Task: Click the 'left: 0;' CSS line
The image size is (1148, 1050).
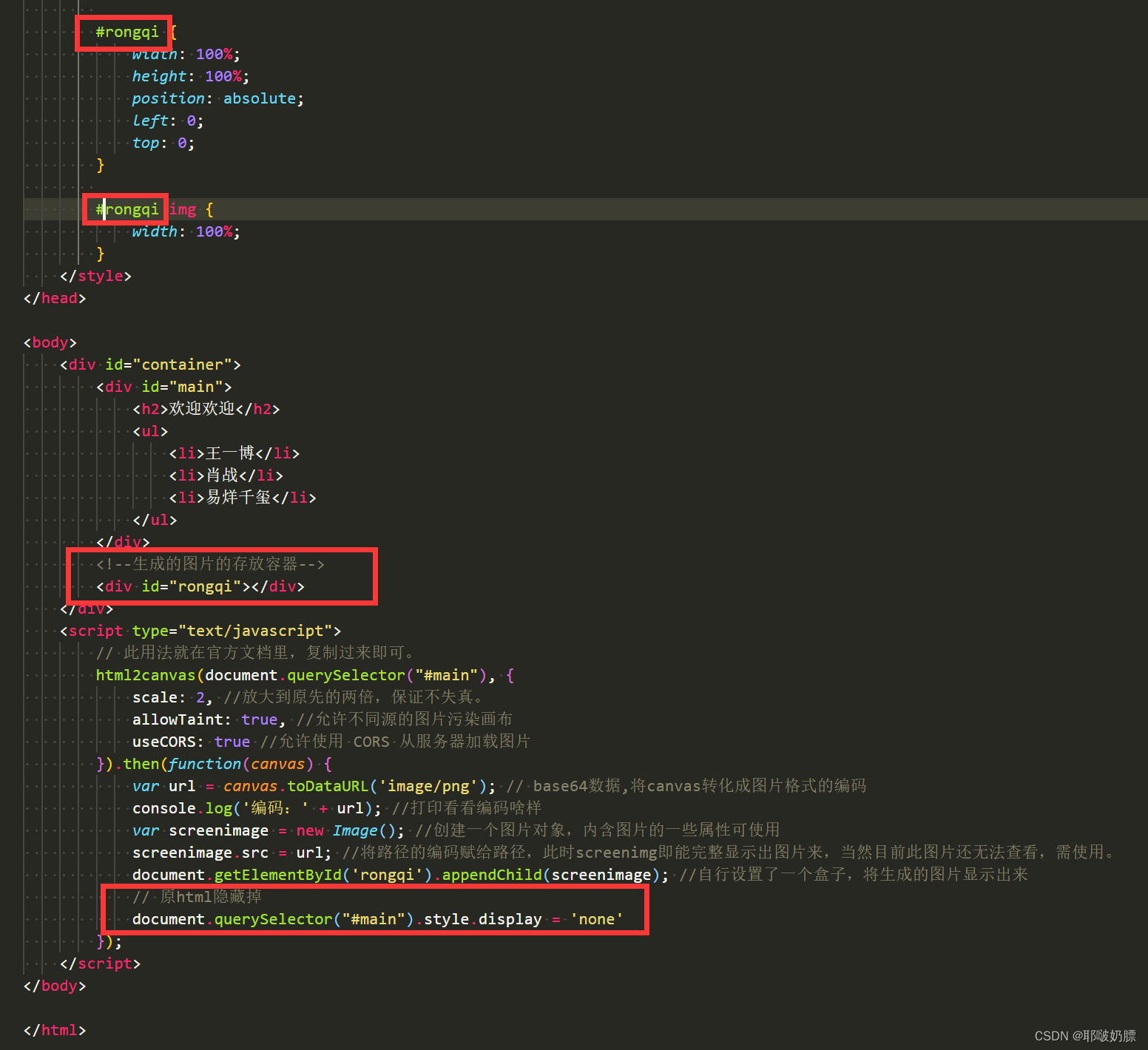Action: click(x=168, y=121)
